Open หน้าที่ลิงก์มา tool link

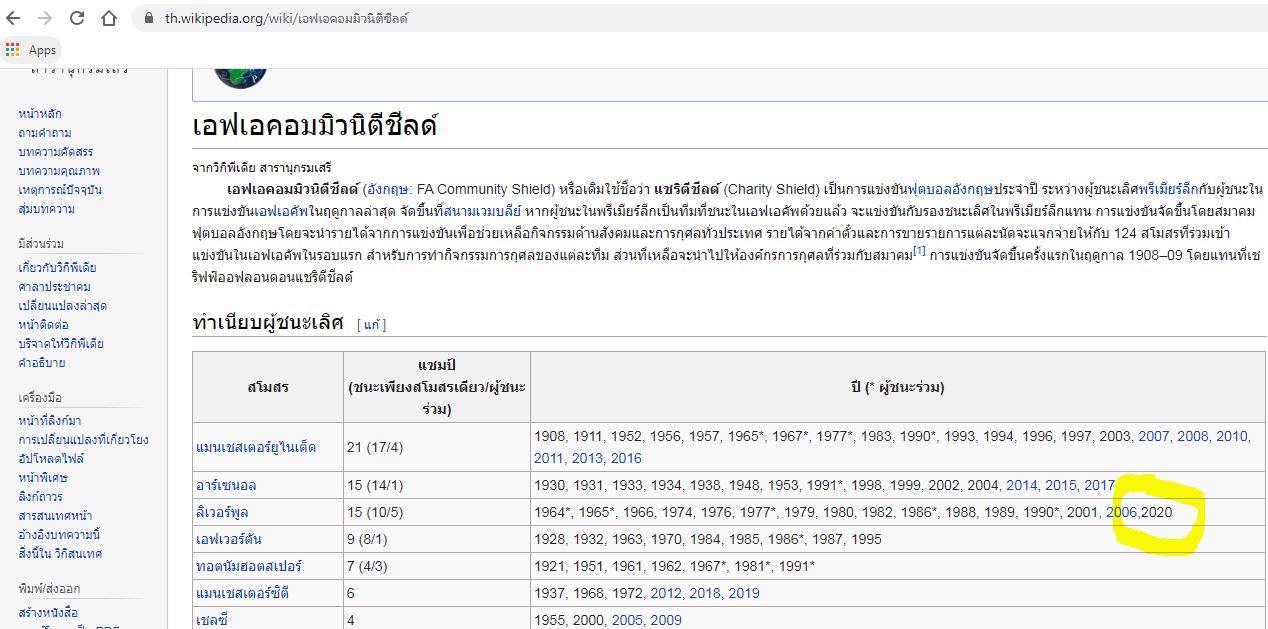point(50,420)
